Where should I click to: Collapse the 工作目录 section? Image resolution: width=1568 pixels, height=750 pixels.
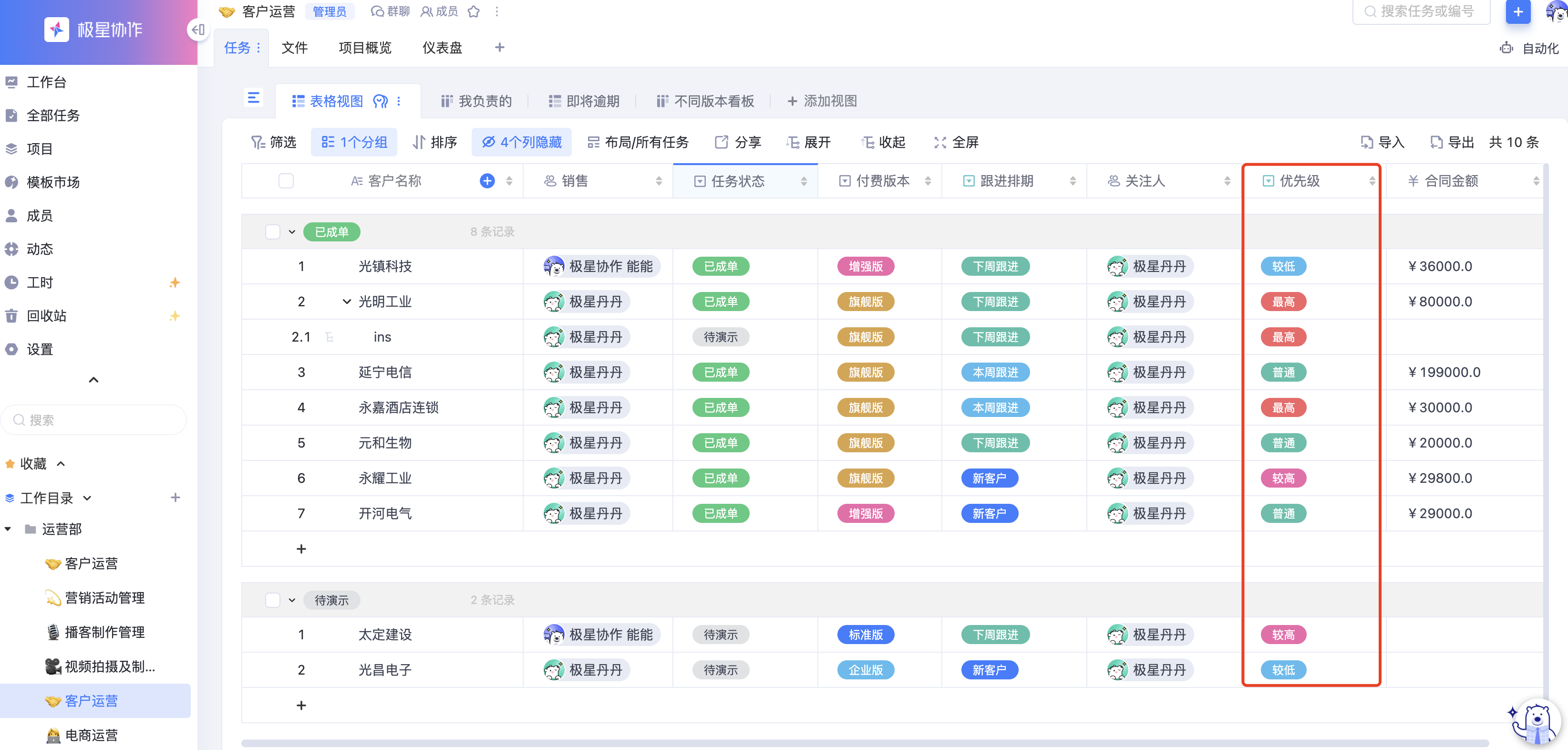click(x=87, y=498)
